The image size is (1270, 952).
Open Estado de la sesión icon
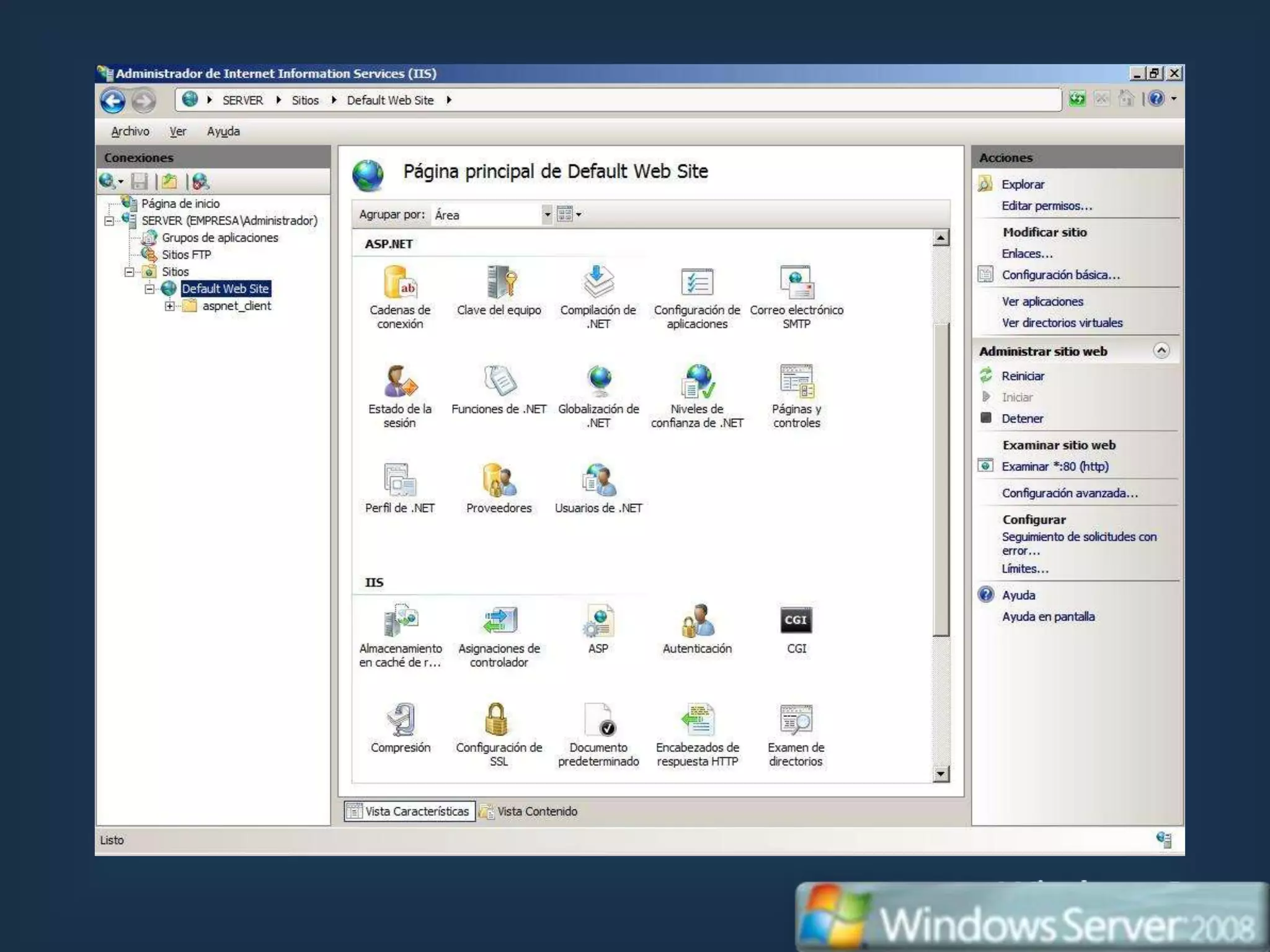point(400,382)
